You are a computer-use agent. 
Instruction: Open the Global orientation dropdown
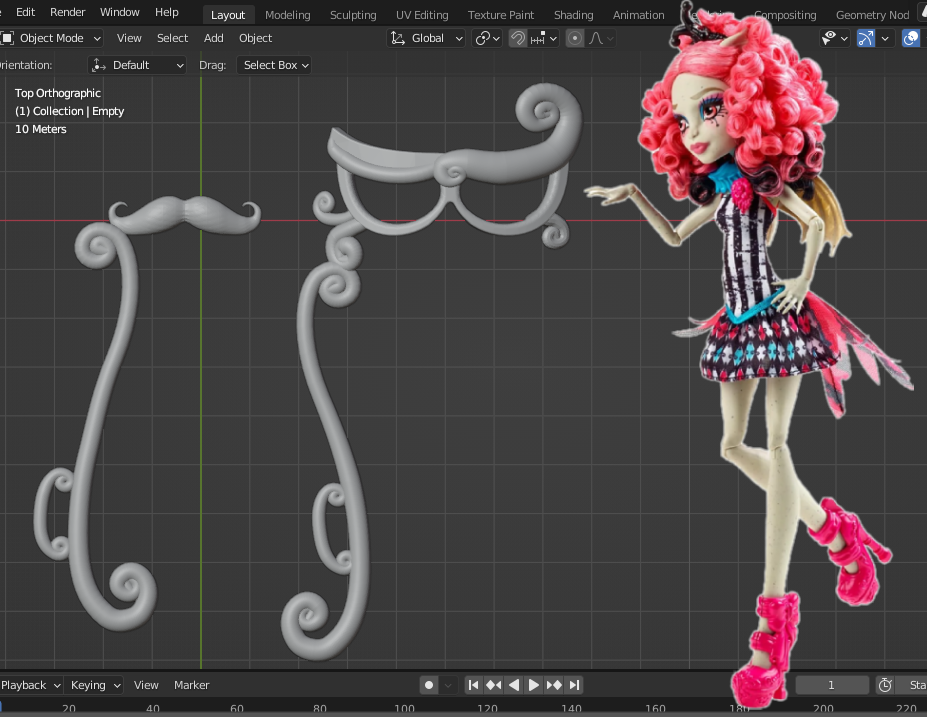[430, 38]
